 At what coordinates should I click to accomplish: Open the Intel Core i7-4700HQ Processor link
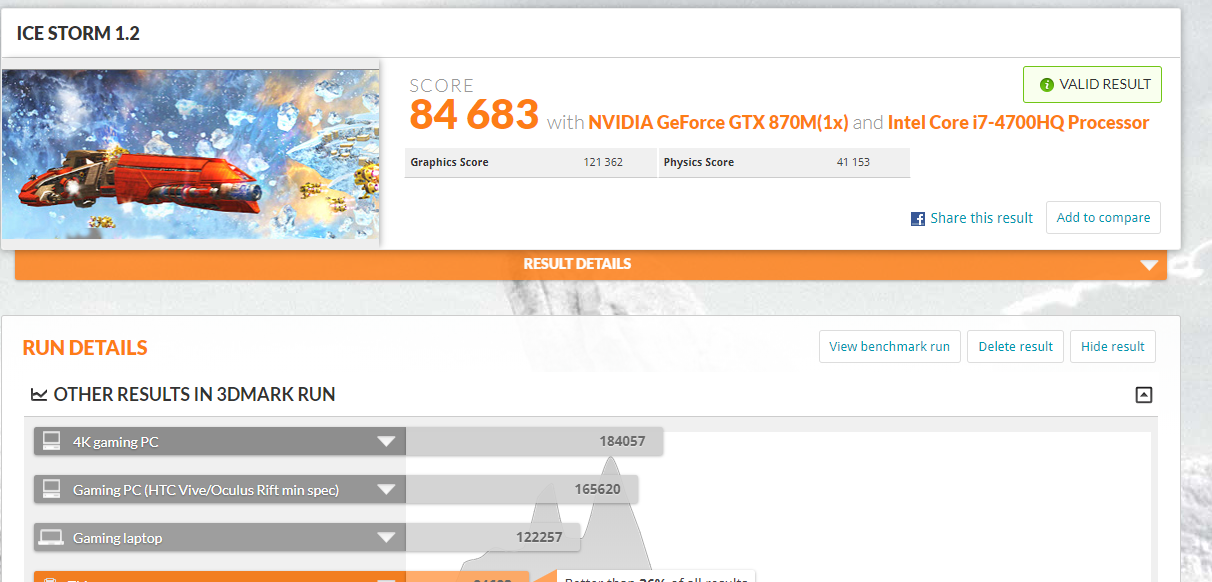[x=1018, y=123]
